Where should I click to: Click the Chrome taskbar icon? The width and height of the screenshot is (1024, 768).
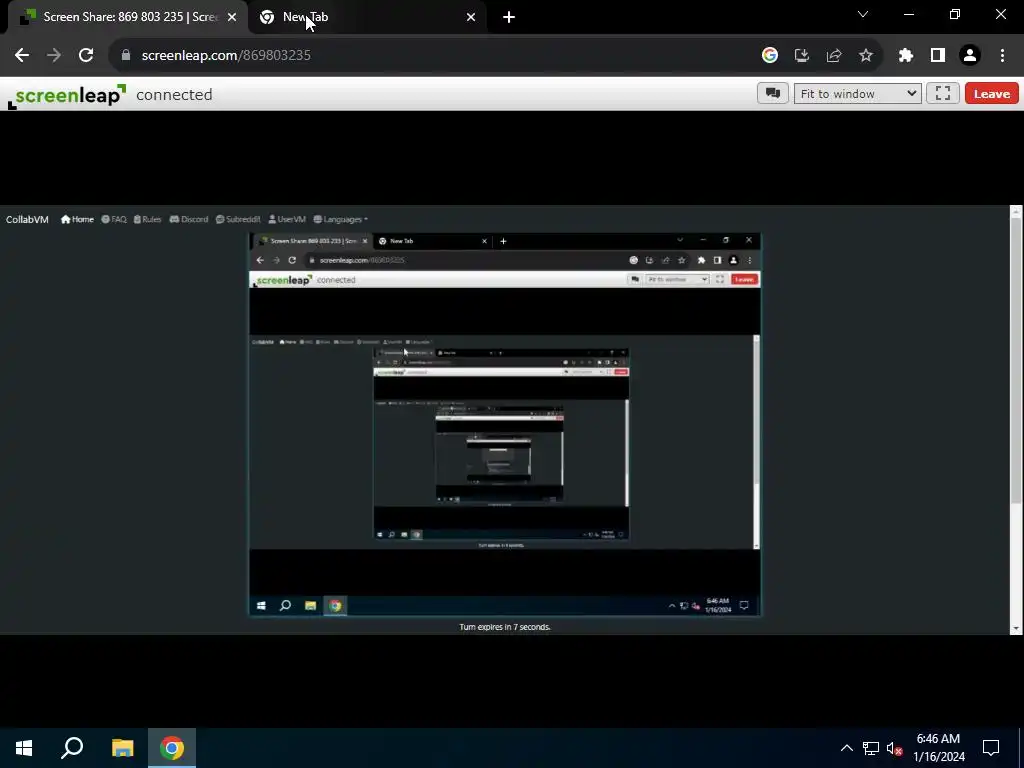pyautogui.click(x=172, y=748)
